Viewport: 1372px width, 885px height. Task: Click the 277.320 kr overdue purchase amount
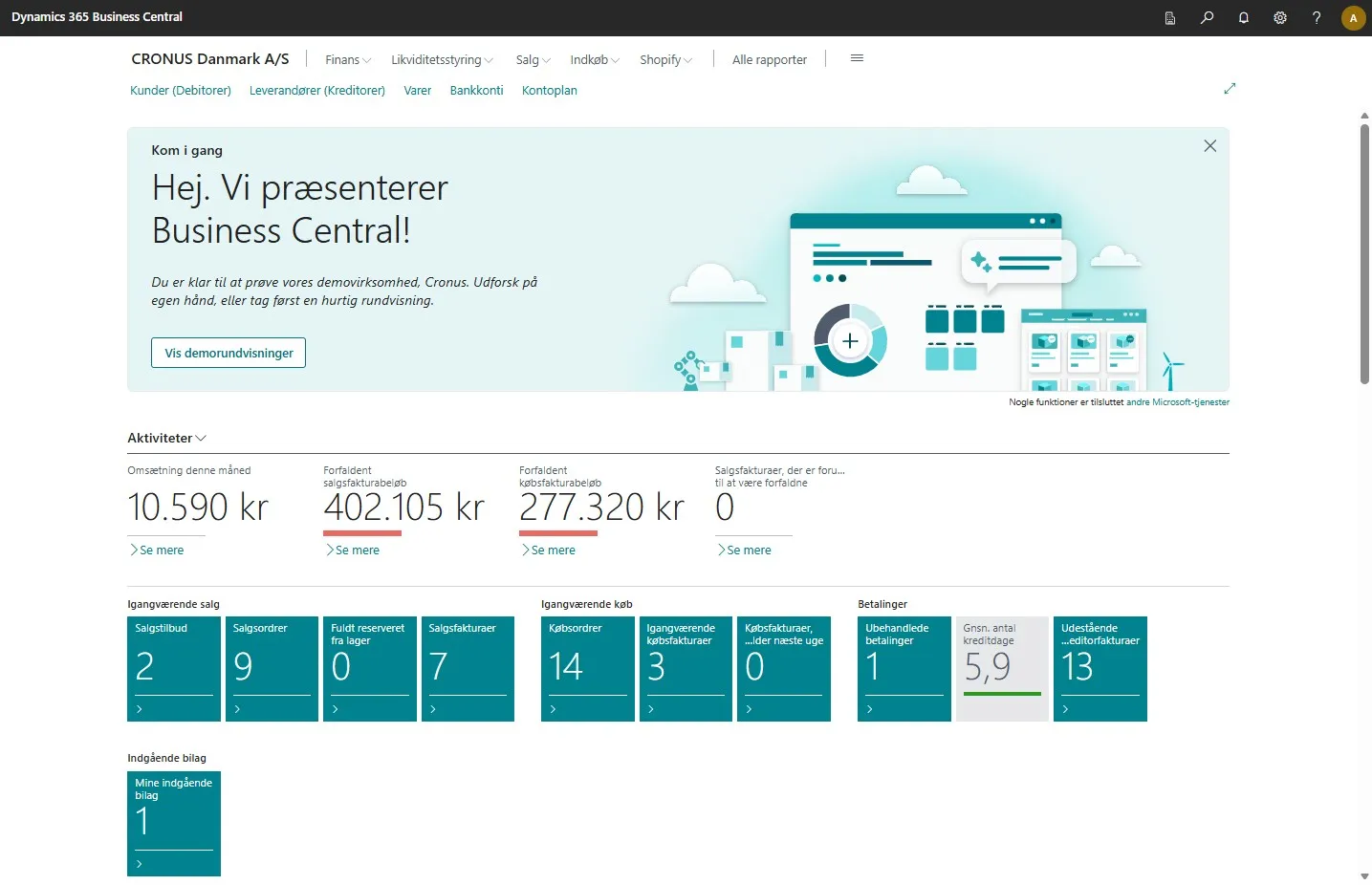click(x=602, y=507)
